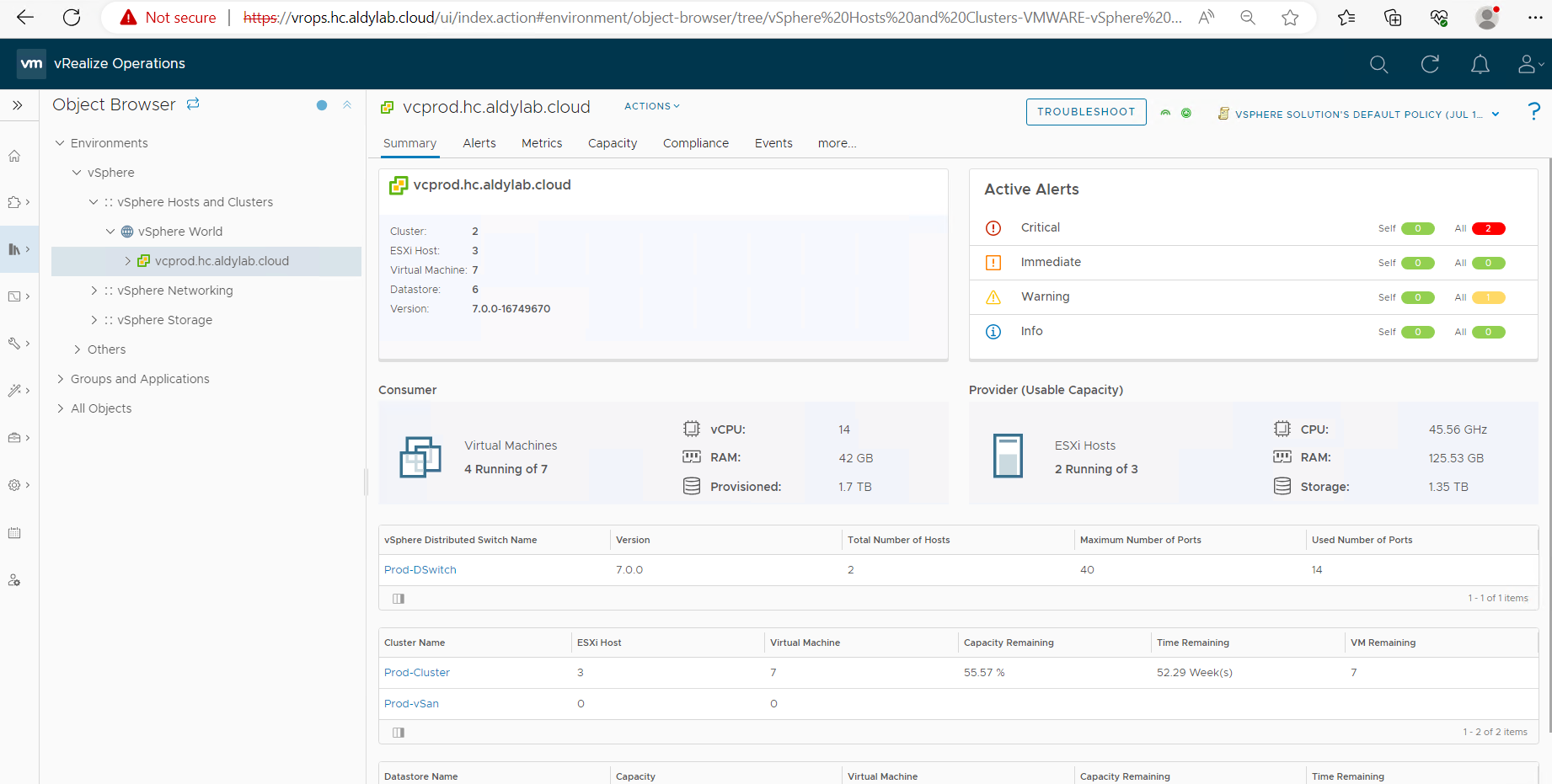The width and height of the screenshot is (1552, 784).
Task: Click the blue dot toggle in Object Browser
Action: pyautogui.click(x=322, y=105)
